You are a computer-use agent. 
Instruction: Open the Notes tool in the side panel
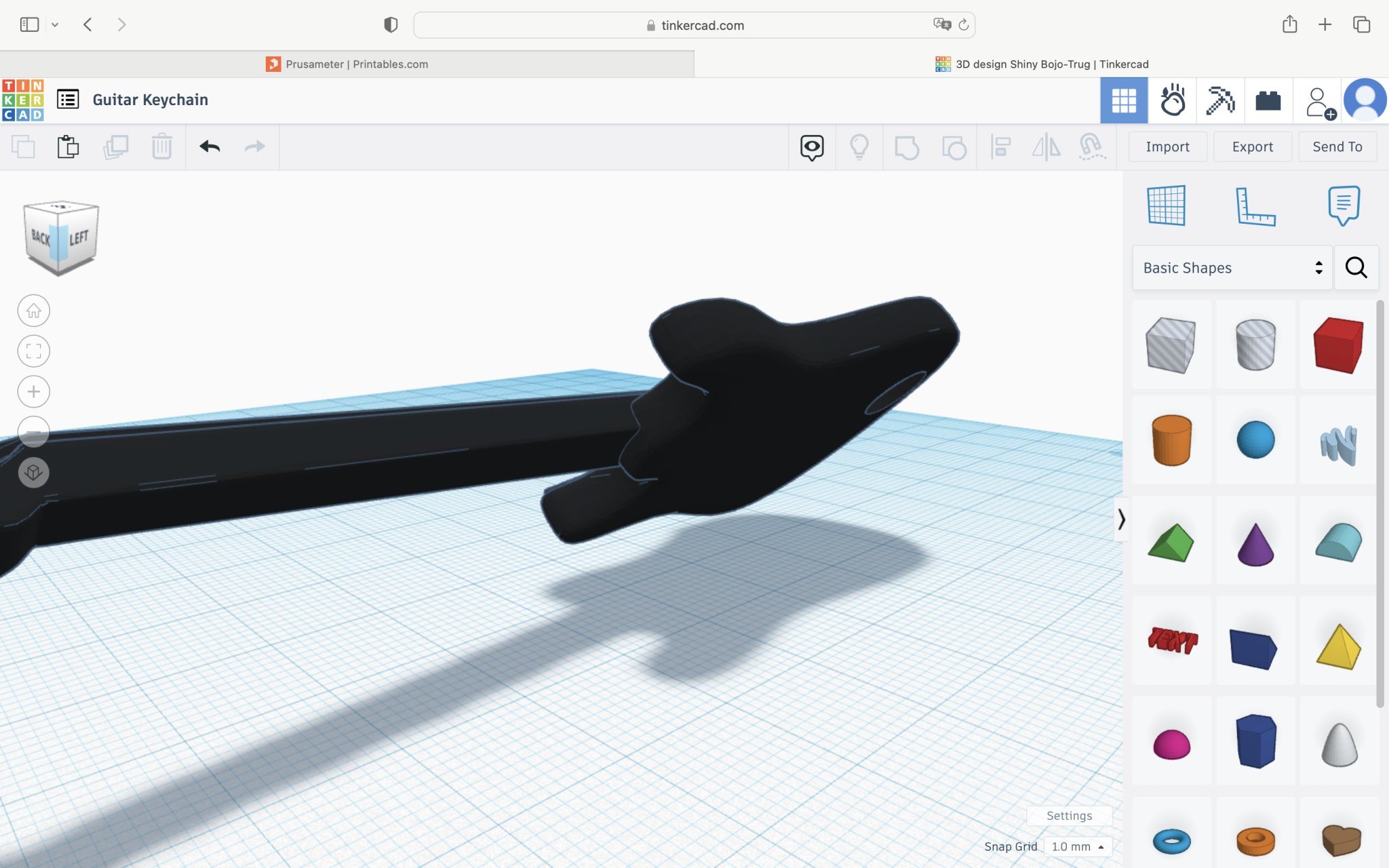click(x=1342, y=207)
